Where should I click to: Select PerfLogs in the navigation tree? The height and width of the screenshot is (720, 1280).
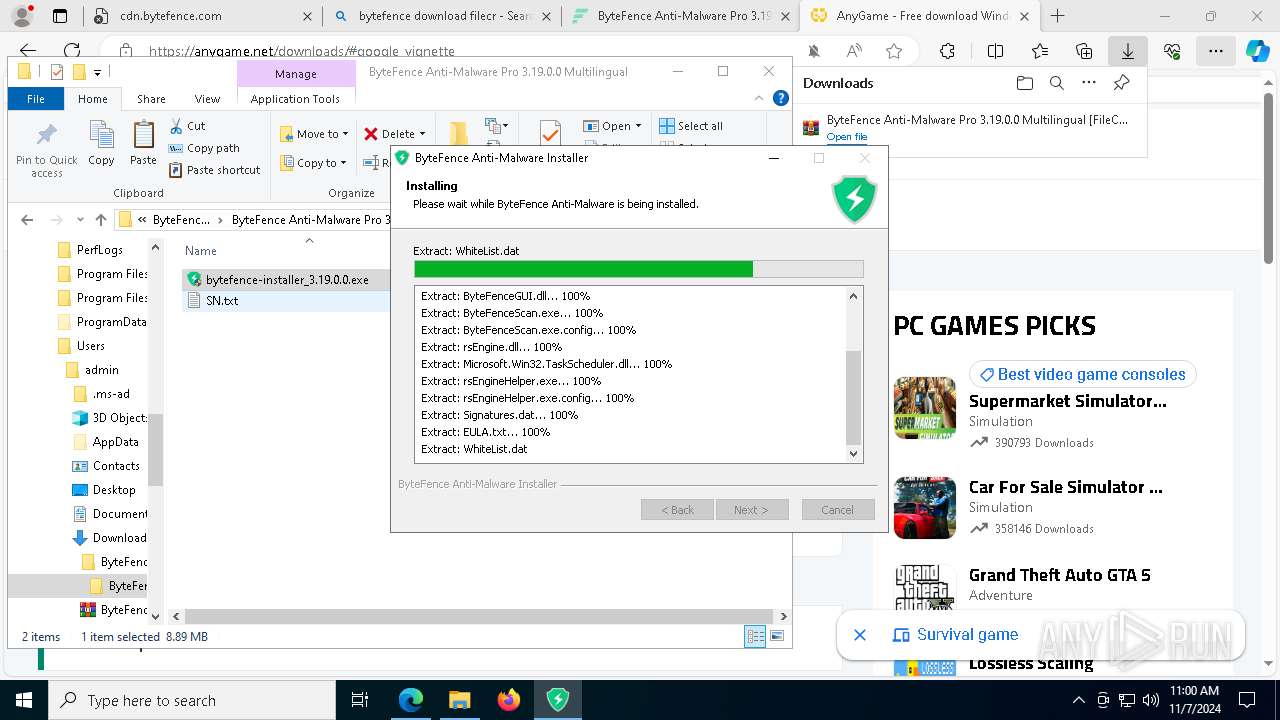coord(100,250)
